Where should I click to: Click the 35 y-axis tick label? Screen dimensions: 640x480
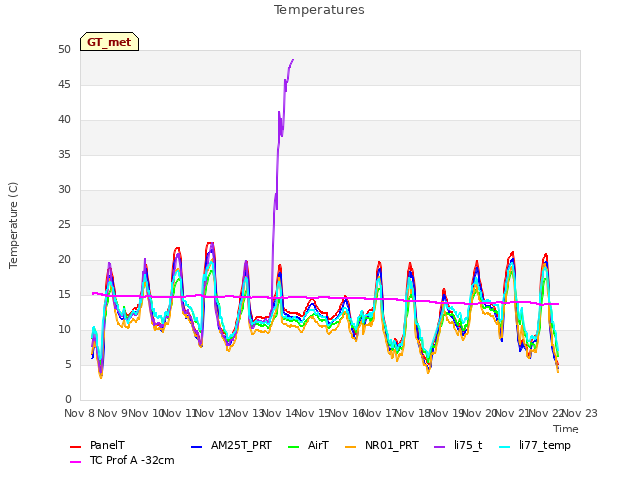(64, 155)
